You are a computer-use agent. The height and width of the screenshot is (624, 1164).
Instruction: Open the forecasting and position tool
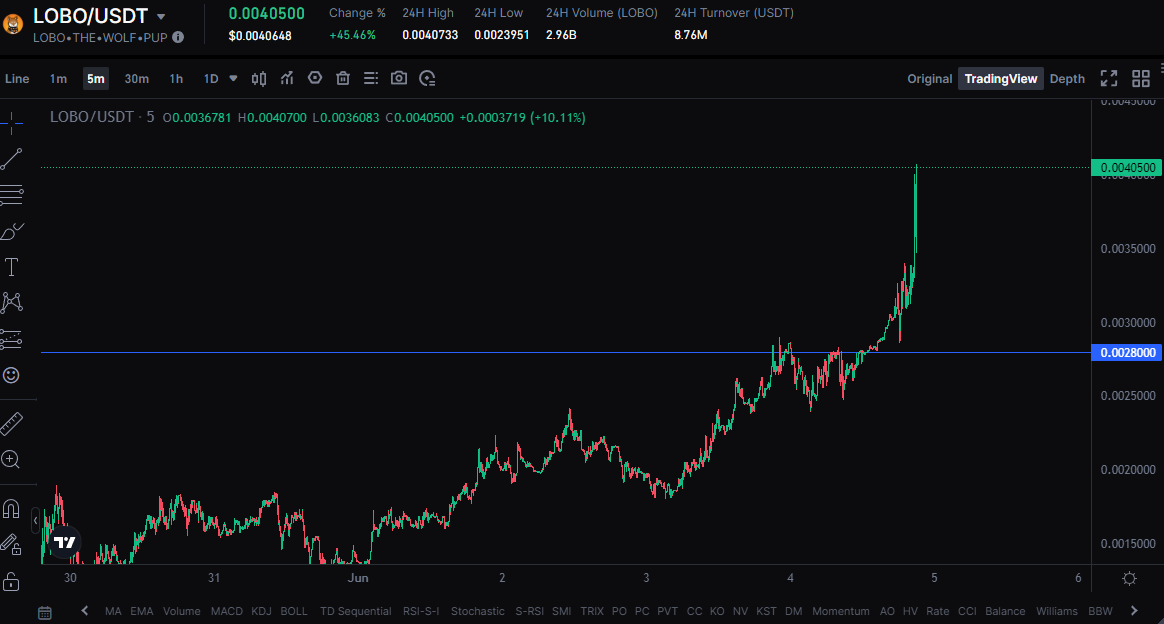coord(11,339)
